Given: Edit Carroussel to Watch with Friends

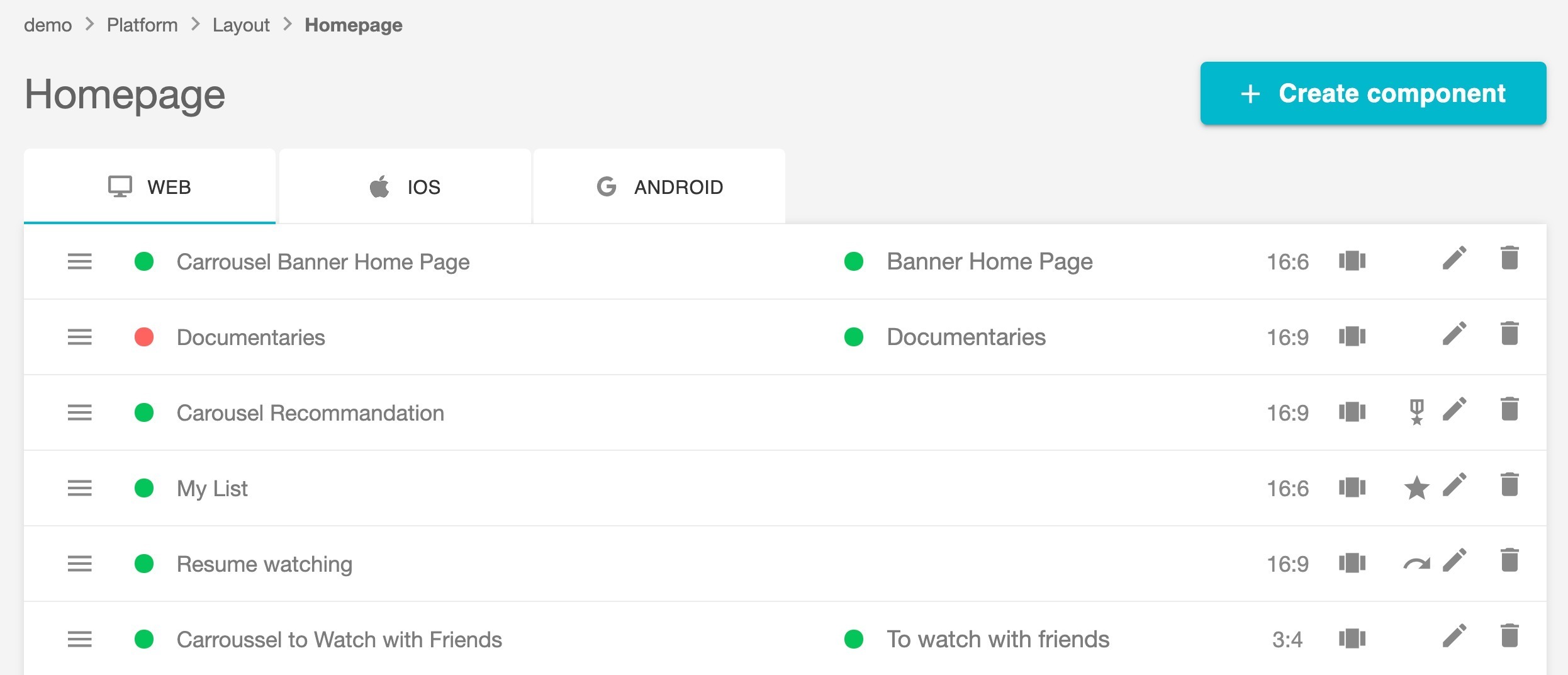Looking at the screenshot, I should pyautogui.click(x=1455, y=636).
